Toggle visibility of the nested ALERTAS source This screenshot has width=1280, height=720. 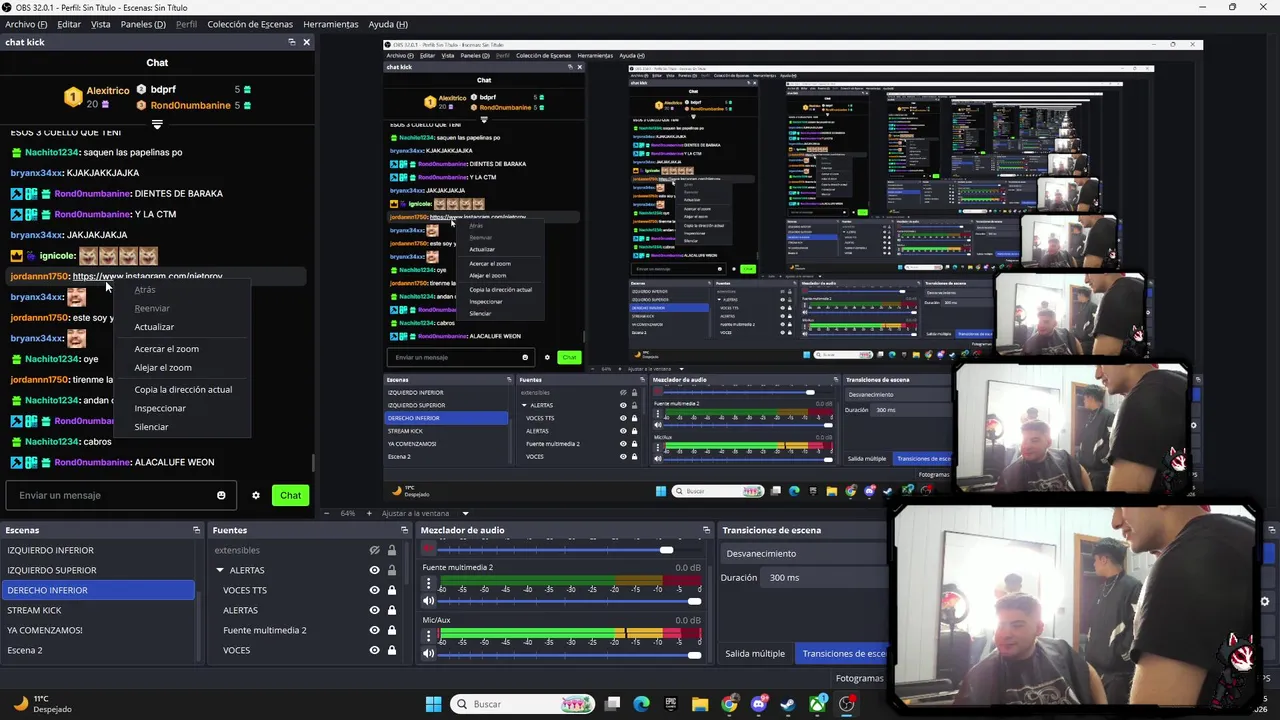[375, 610]
